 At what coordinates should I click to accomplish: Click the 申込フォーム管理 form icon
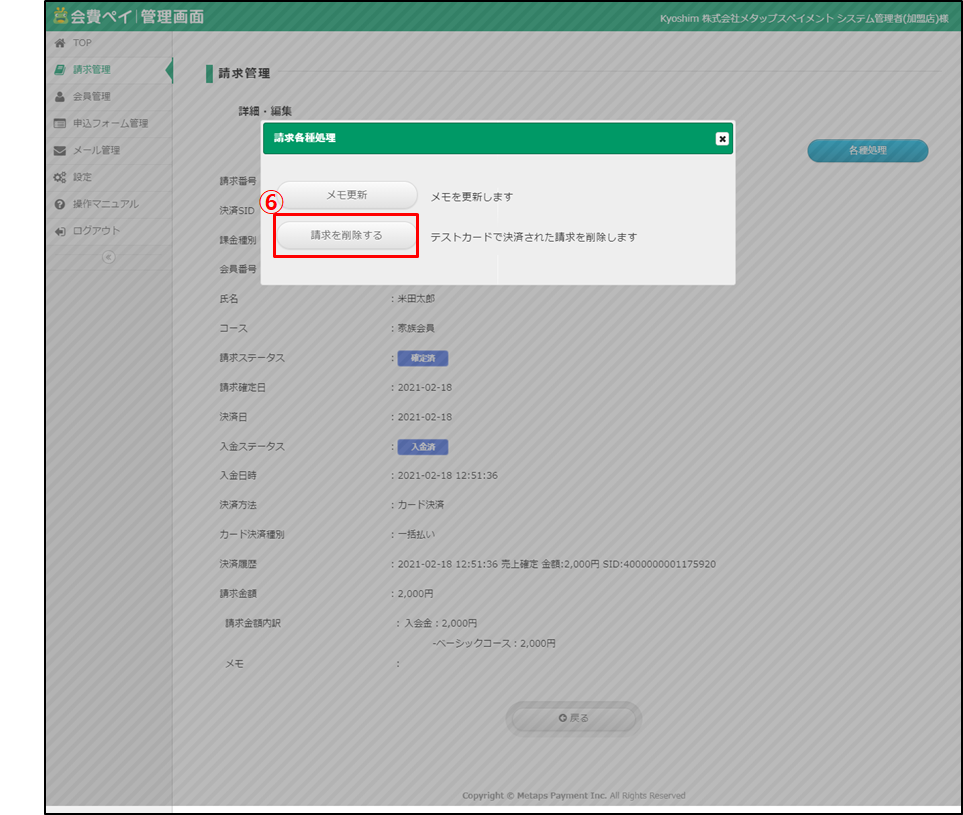tap(60, 124)
